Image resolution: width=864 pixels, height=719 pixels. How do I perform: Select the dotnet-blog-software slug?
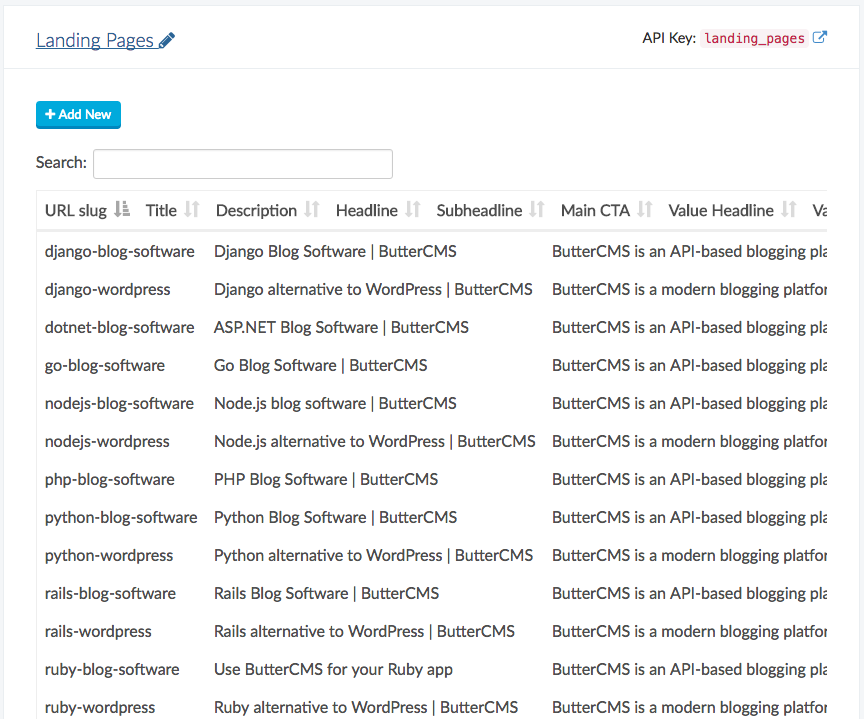(120, 327)
